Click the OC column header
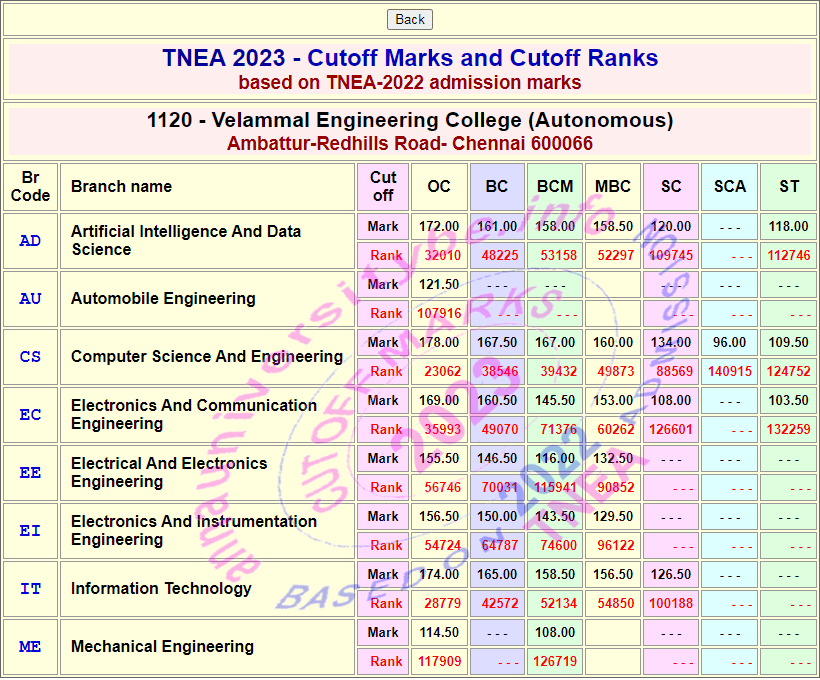This screenshot has height=680, width=820. click(439, 187)
